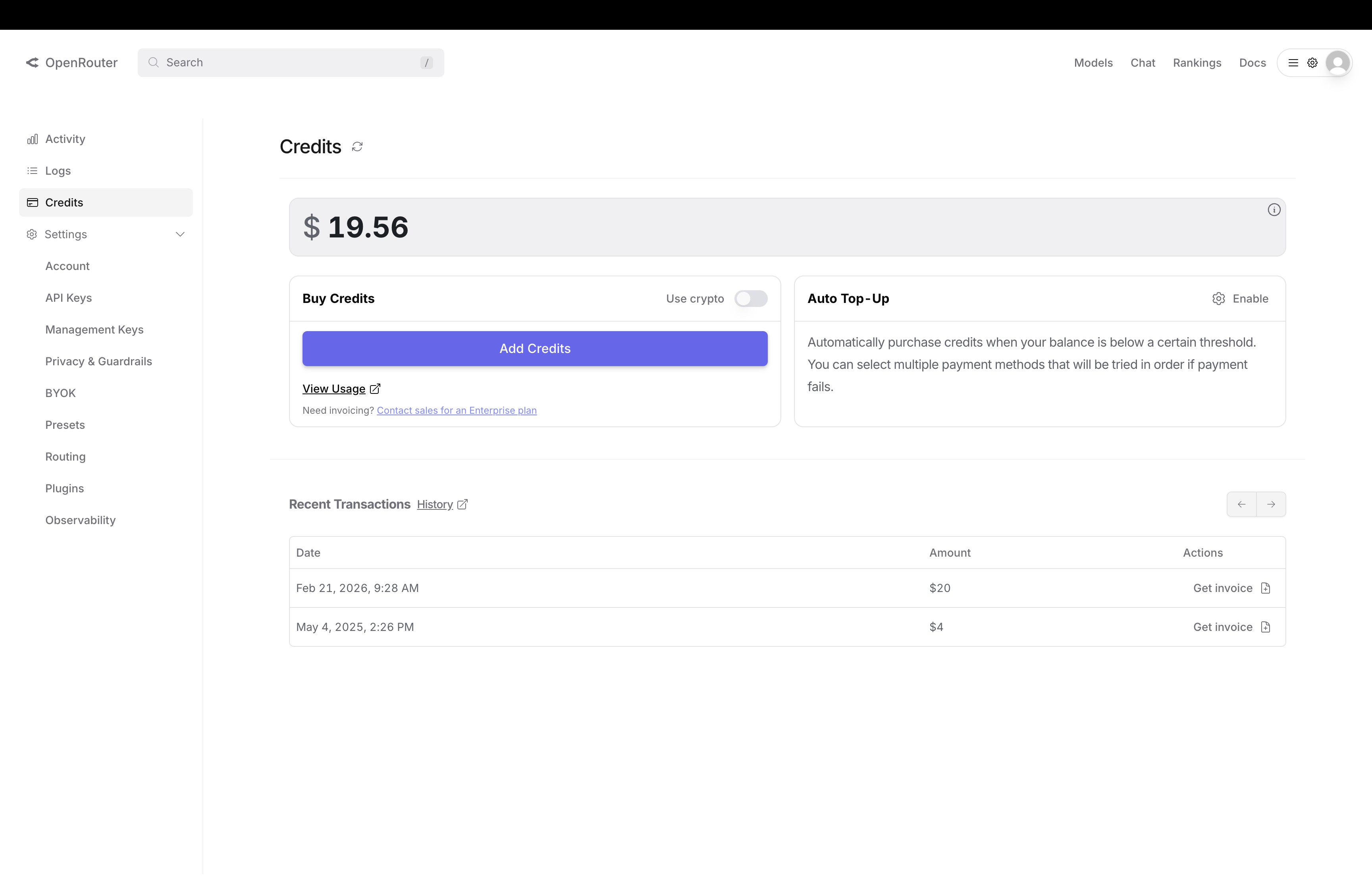Toggle the Use crypto switch
The image size is (1372, 887).
[751, 298]
